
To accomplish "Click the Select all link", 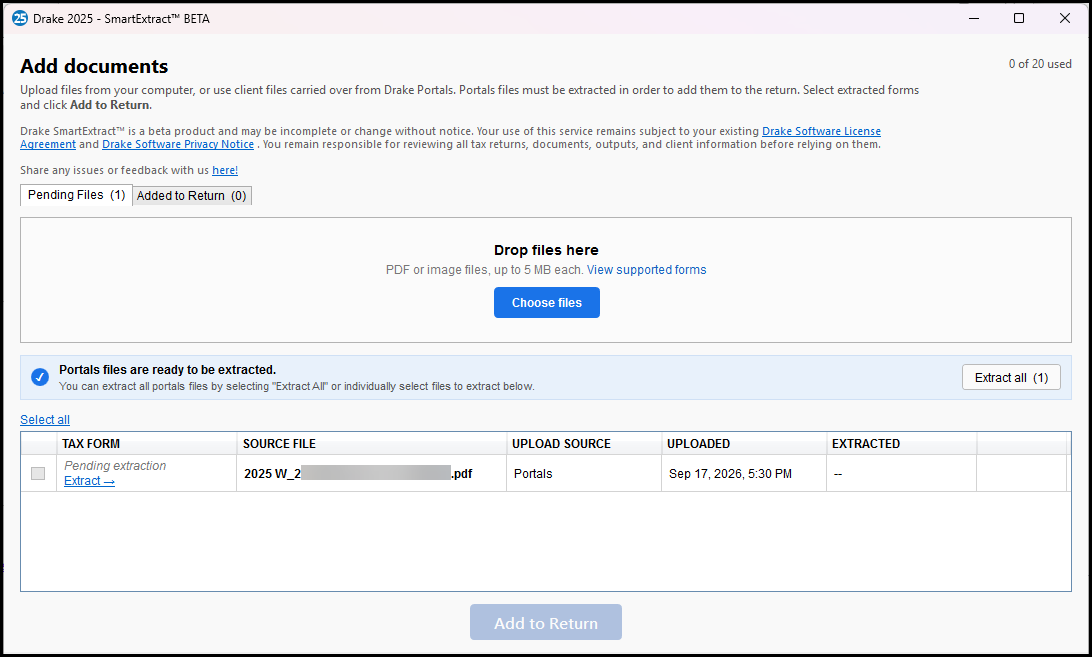I will [45, 419].
